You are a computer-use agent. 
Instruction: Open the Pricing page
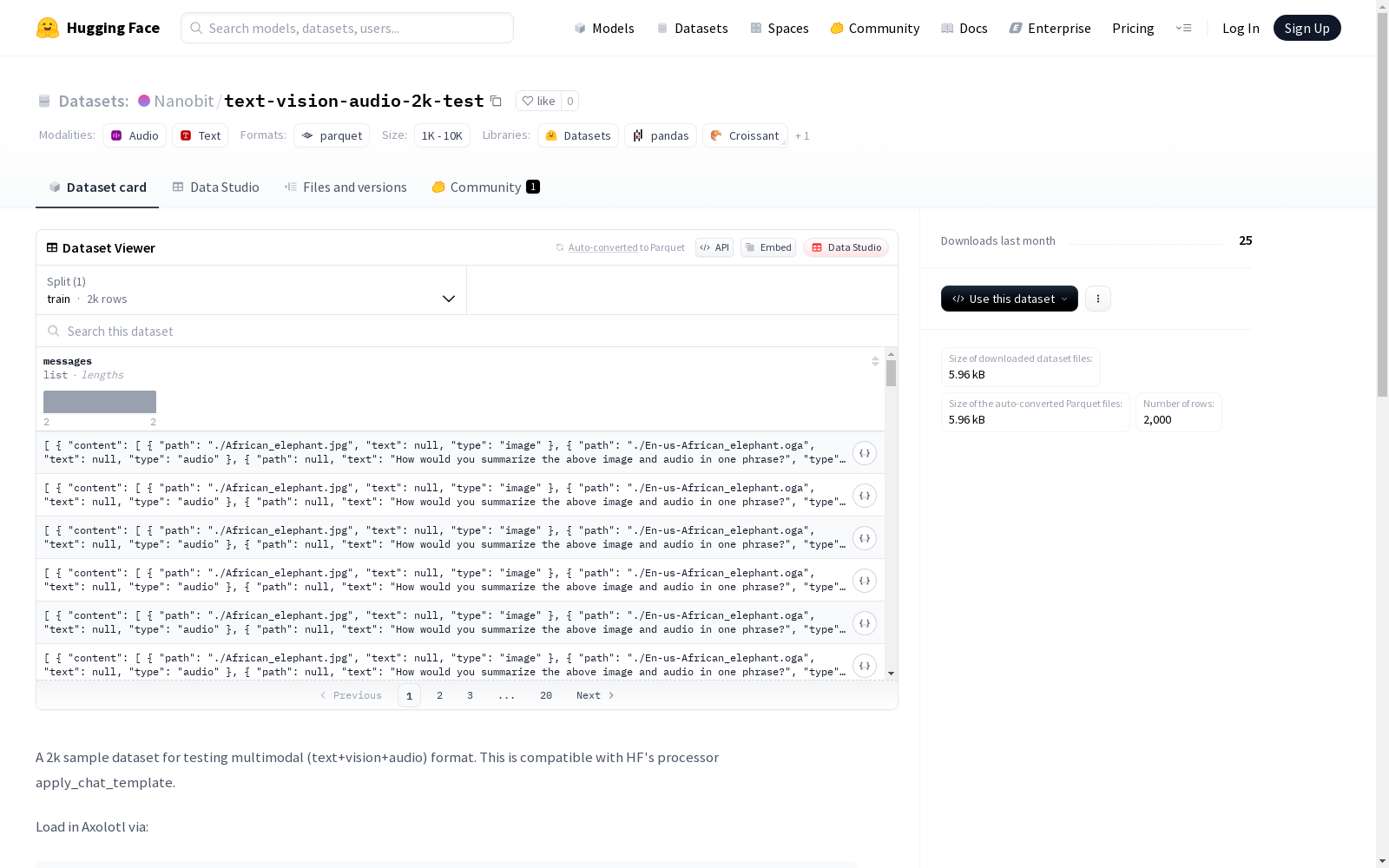(1133, 28)
